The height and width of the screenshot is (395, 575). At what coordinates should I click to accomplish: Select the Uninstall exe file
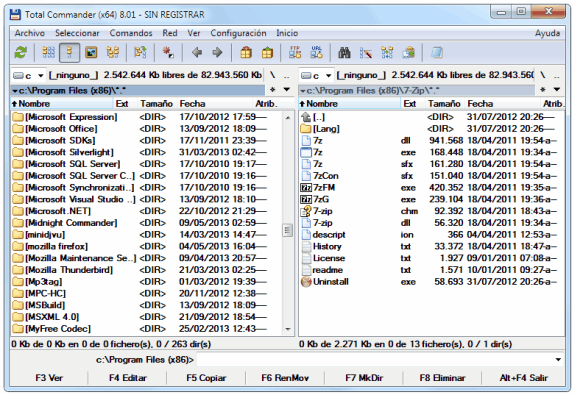pyautogui.click(x=431, y=282)
